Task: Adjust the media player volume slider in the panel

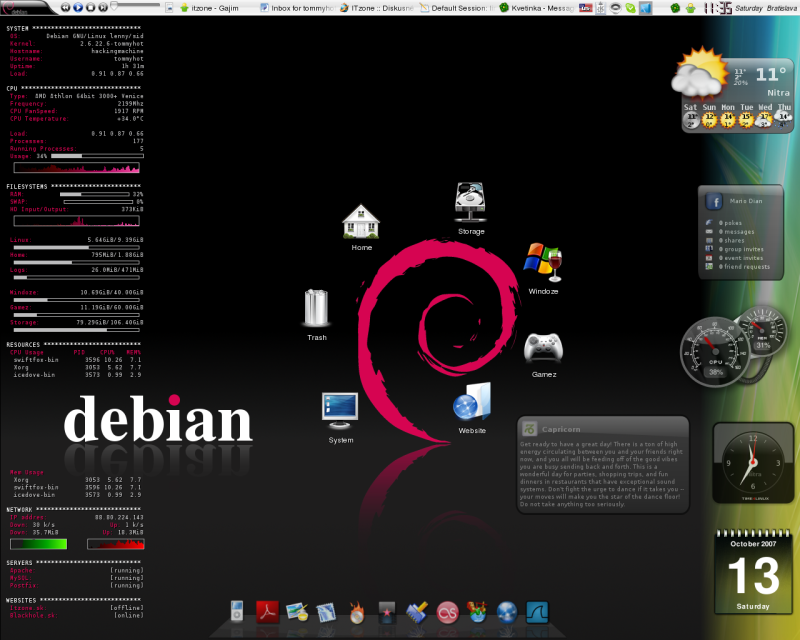Action: tap(135, 6)
